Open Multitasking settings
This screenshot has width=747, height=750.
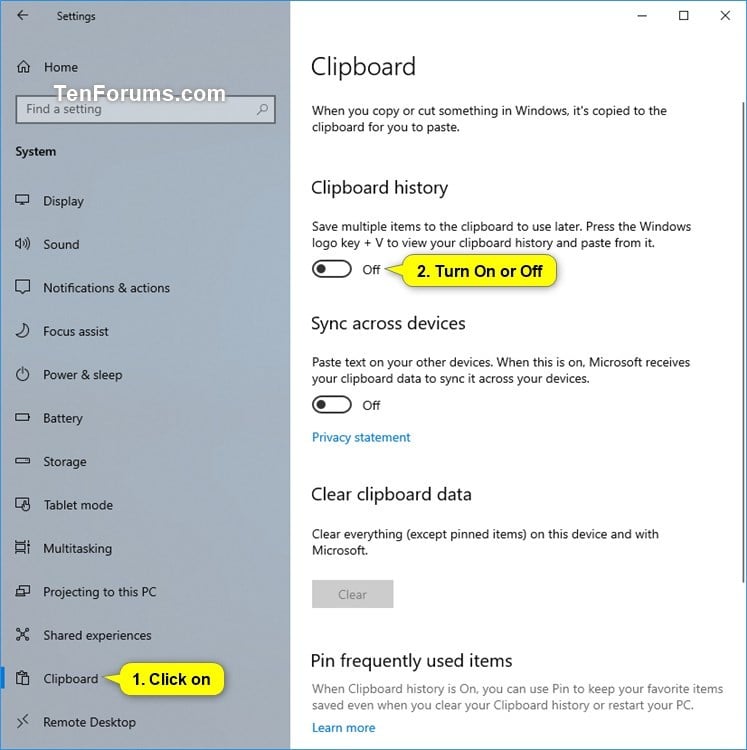[77, 548]
